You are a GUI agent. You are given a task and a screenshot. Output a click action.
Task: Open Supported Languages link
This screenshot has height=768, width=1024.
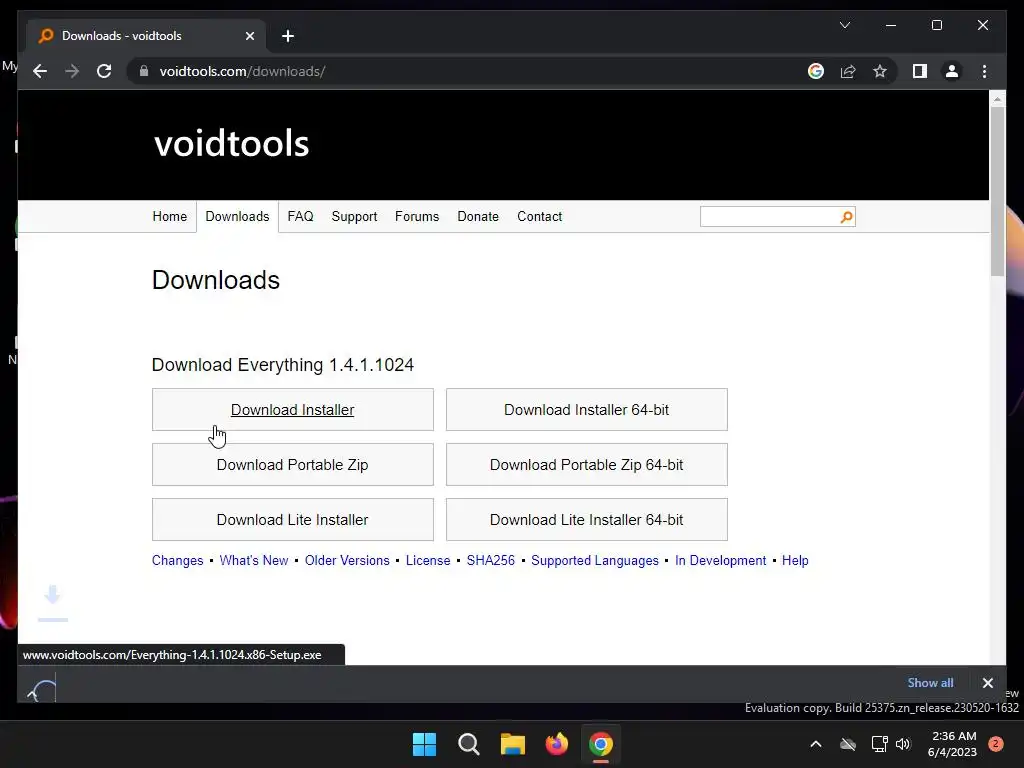(595, 560)
